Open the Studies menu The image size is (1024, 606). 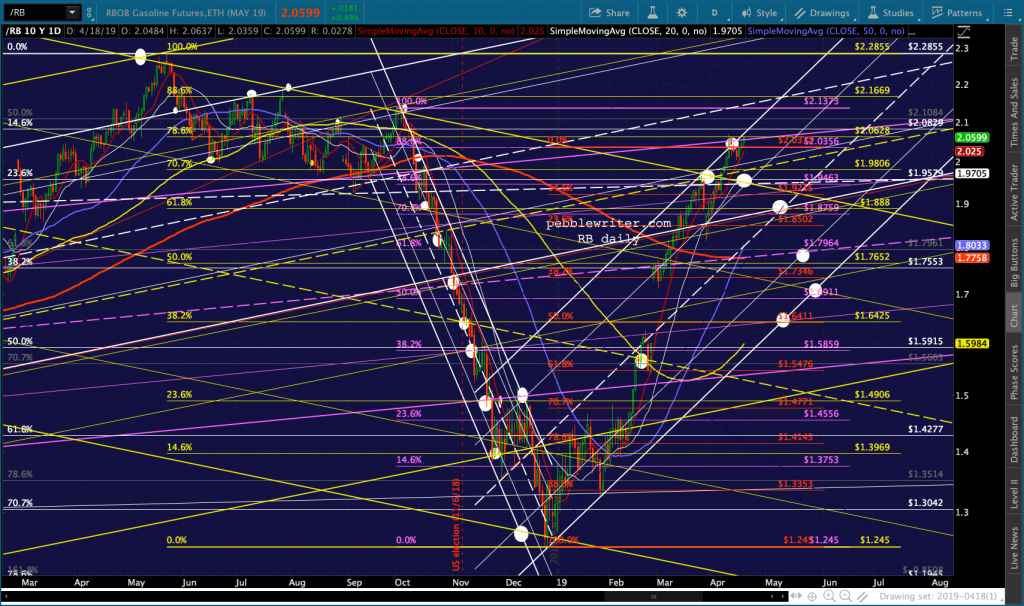[x=891, y=12]
